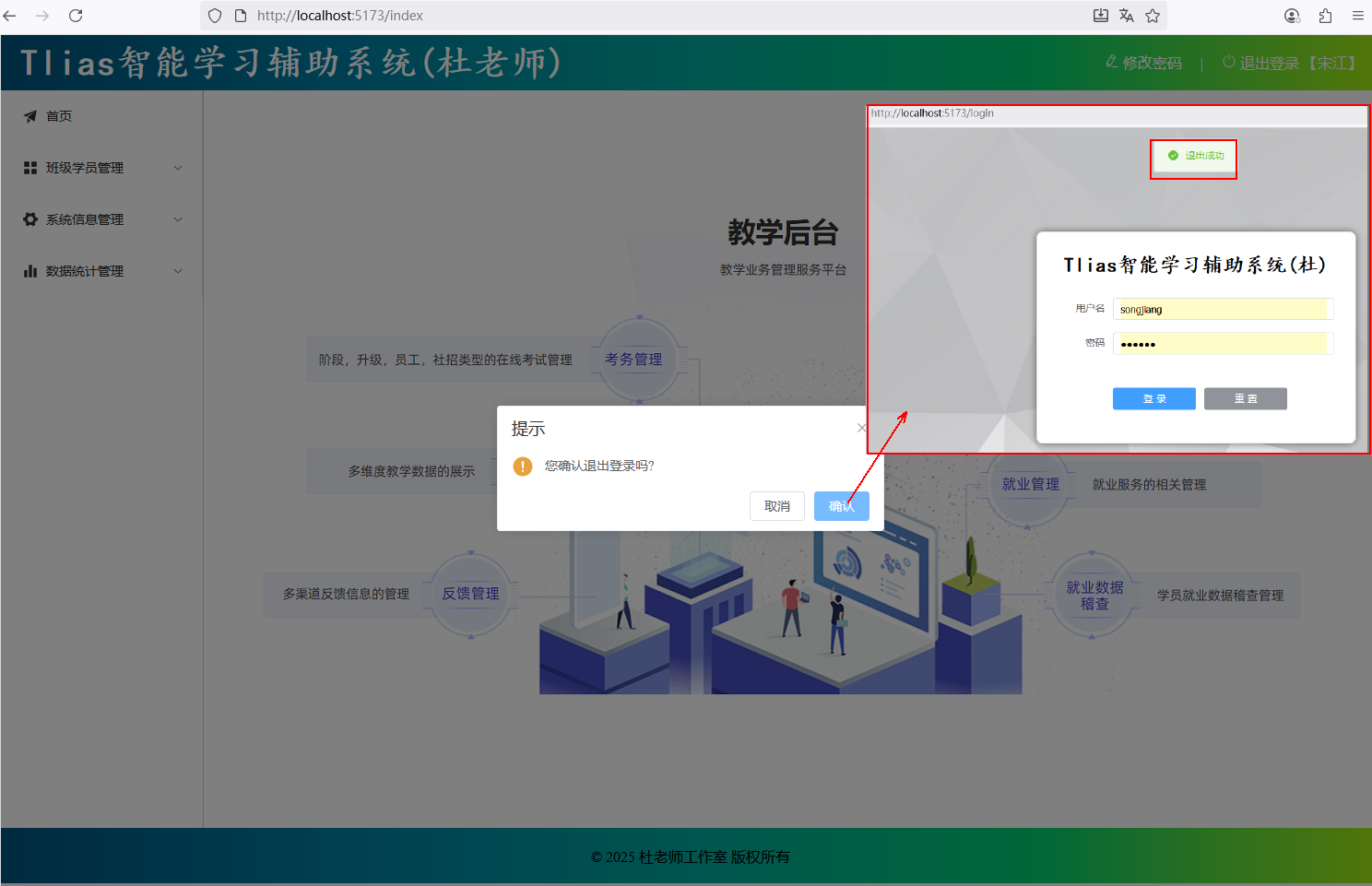Click the translate page icon

tap(1126, 16)
